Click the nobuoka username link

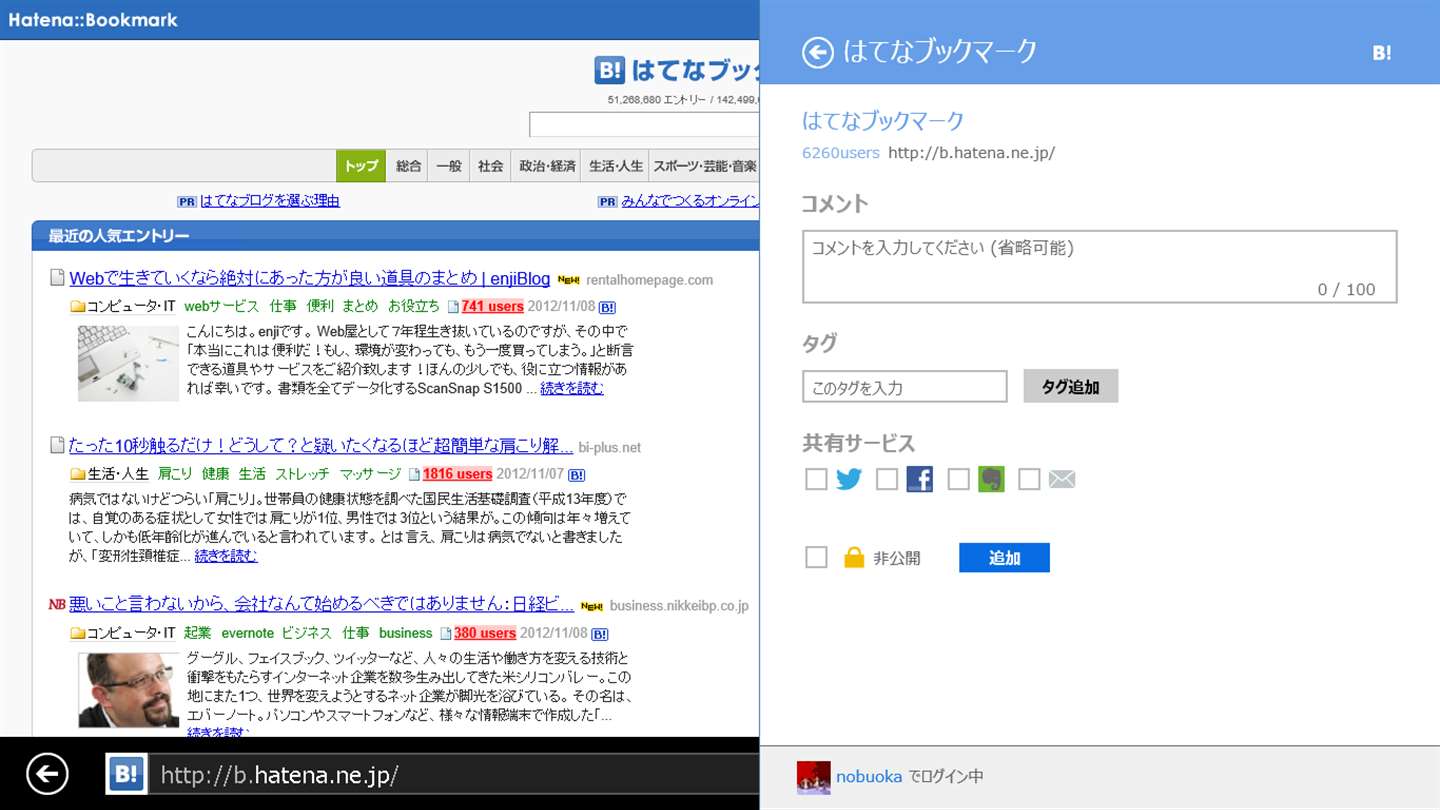click(869, 777)
